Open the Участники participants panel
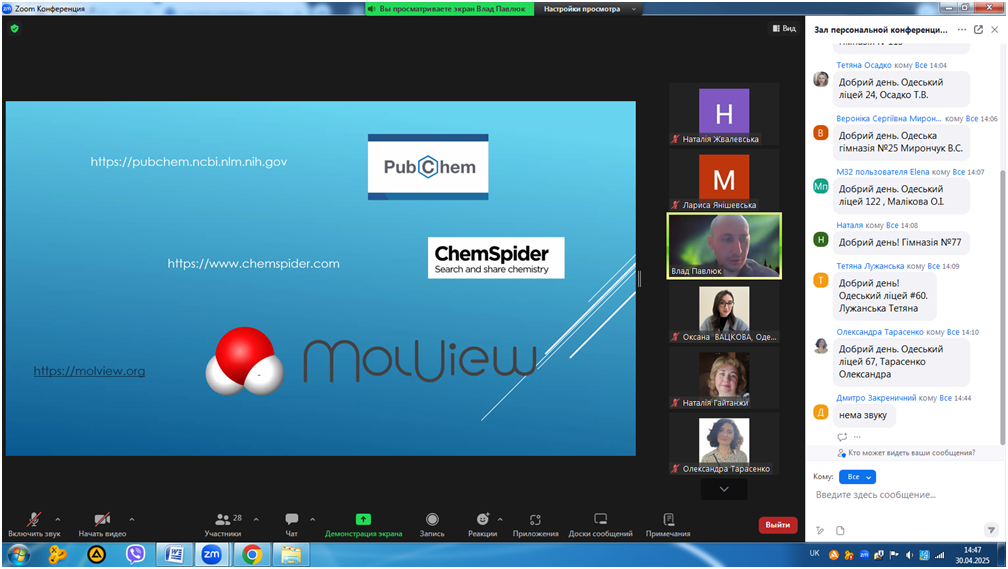 pyautogui.click(x=223, y=524)
